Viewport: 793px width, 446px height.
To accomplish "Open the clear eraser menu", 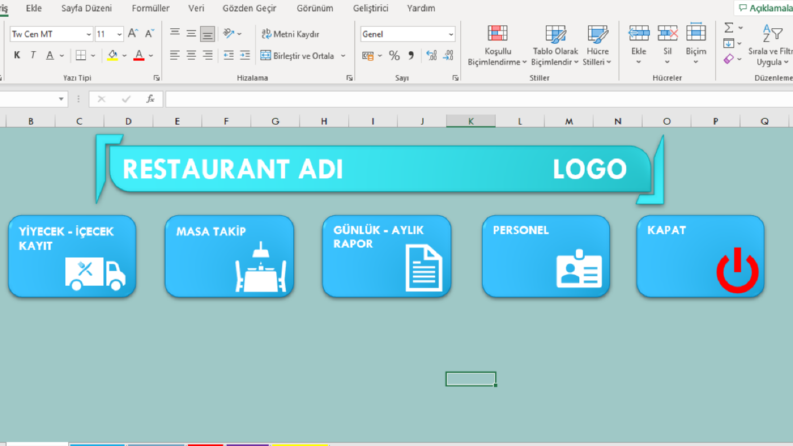I will (732, 59).
